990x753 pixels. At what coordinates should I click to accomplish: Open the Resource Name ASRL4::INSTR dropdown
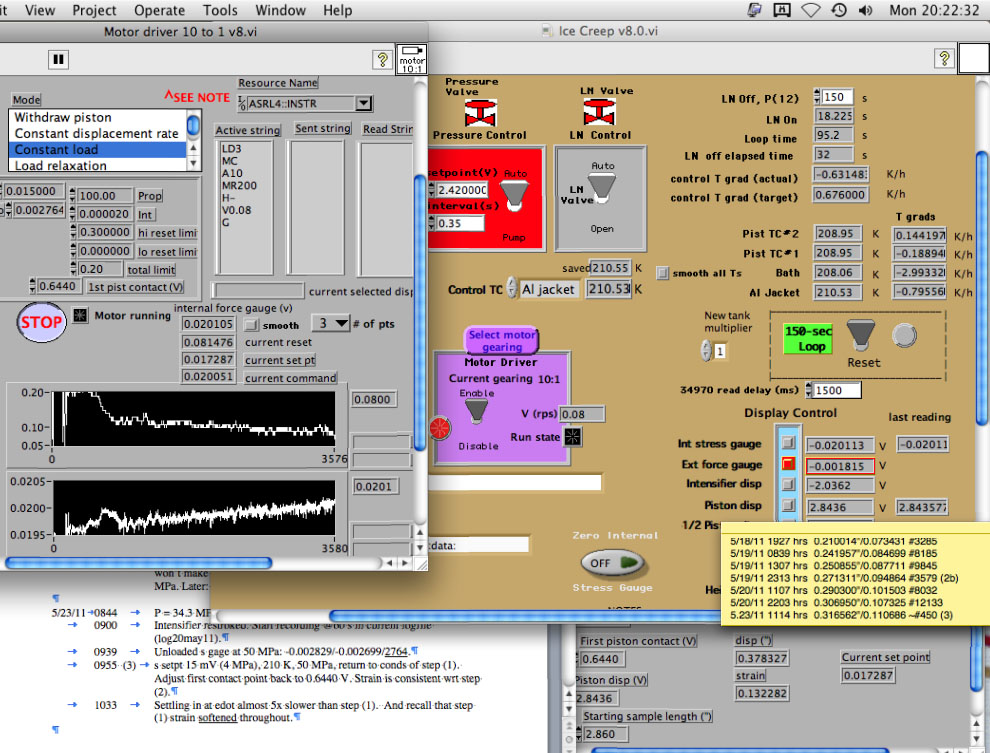(363, 103)
